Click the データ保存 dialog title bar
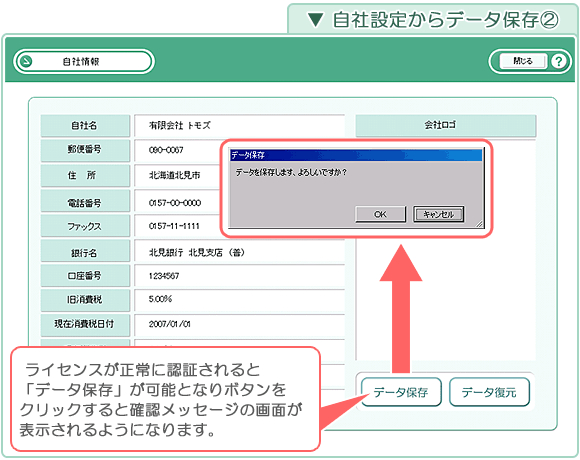 356,155
